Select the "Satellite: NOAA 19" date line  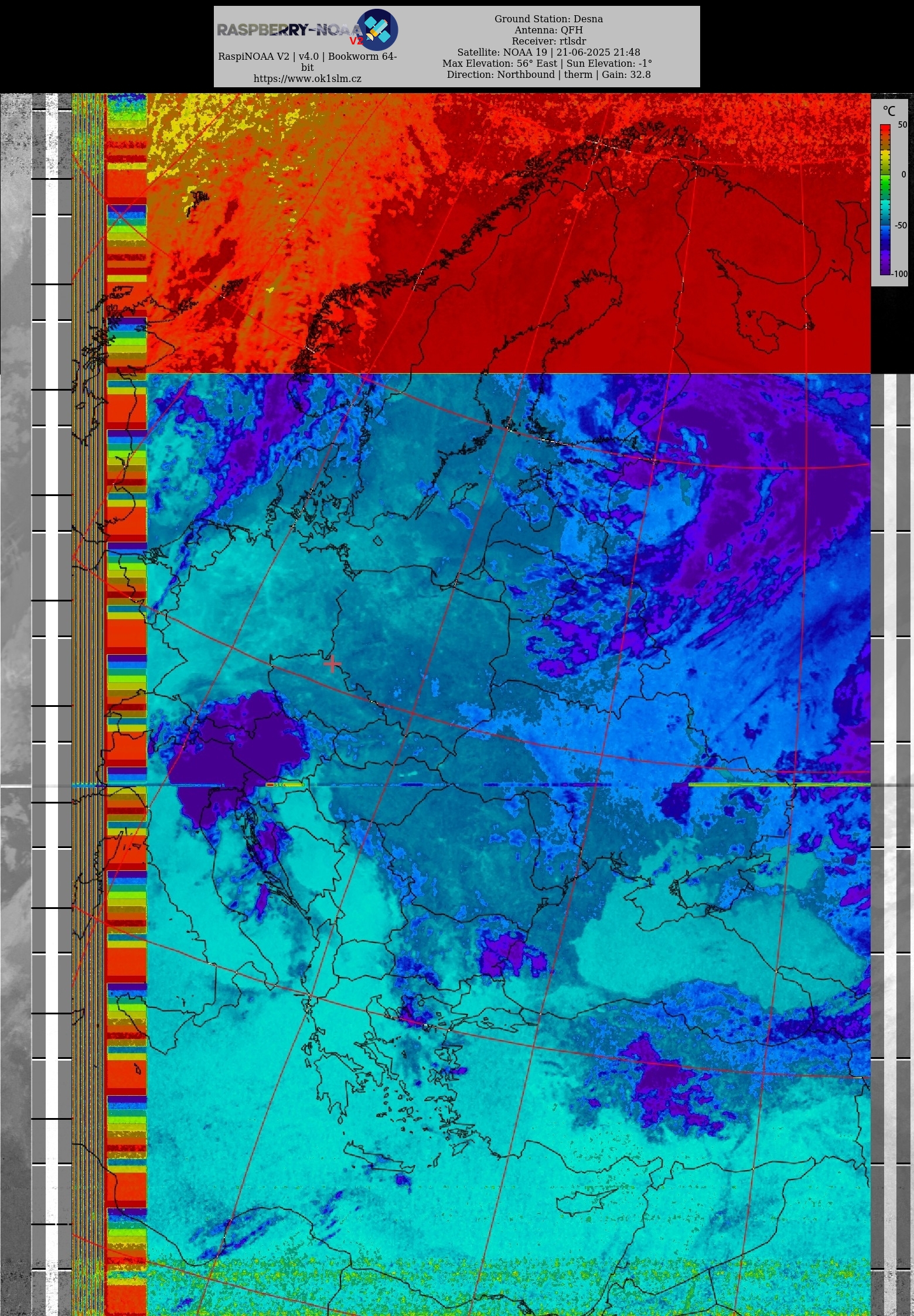click(548, 52)
